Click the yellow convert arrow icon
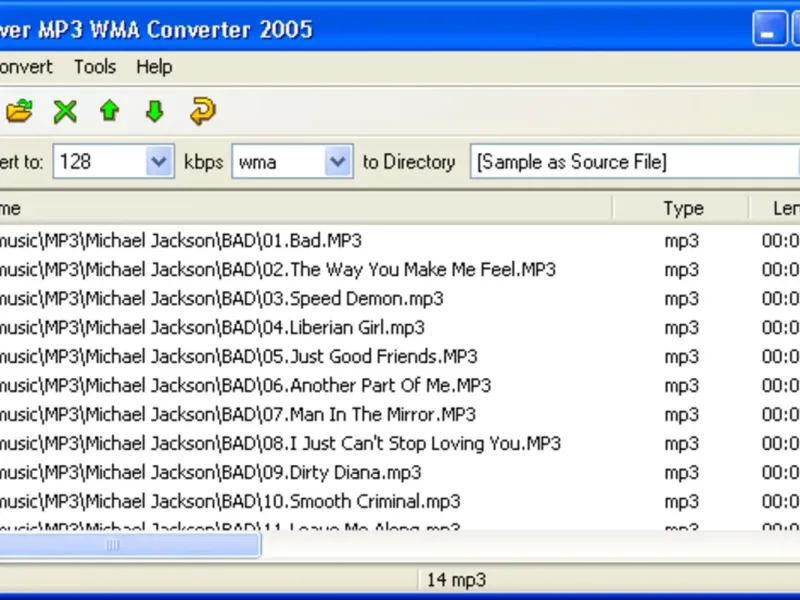The image size is (800, 600). [x=203, y=111]
